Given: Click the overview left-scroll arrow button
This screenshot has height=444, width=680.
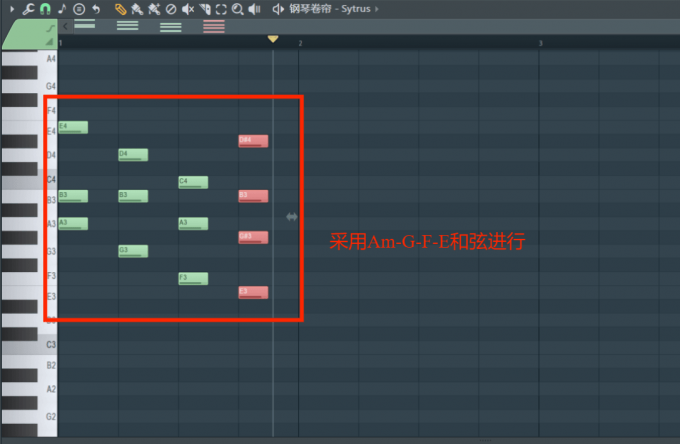Looking at the screenshot, I should tap(65, 26).
